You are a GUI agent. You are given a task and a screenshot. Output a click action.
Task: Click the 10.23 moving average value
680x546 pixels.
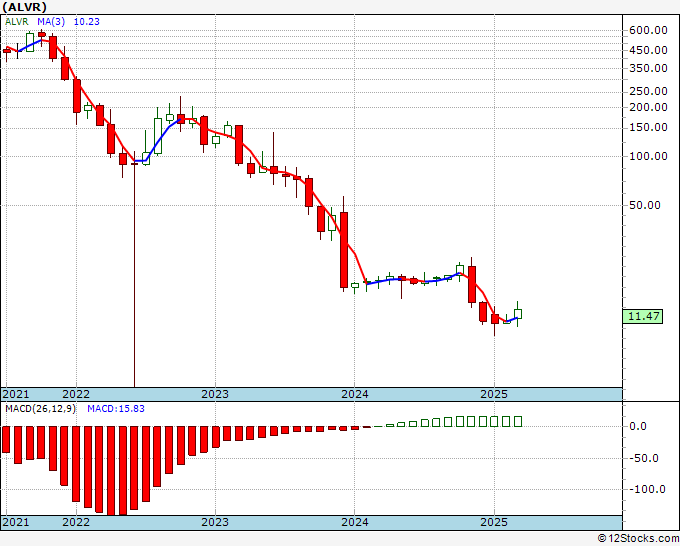point(87,22)
